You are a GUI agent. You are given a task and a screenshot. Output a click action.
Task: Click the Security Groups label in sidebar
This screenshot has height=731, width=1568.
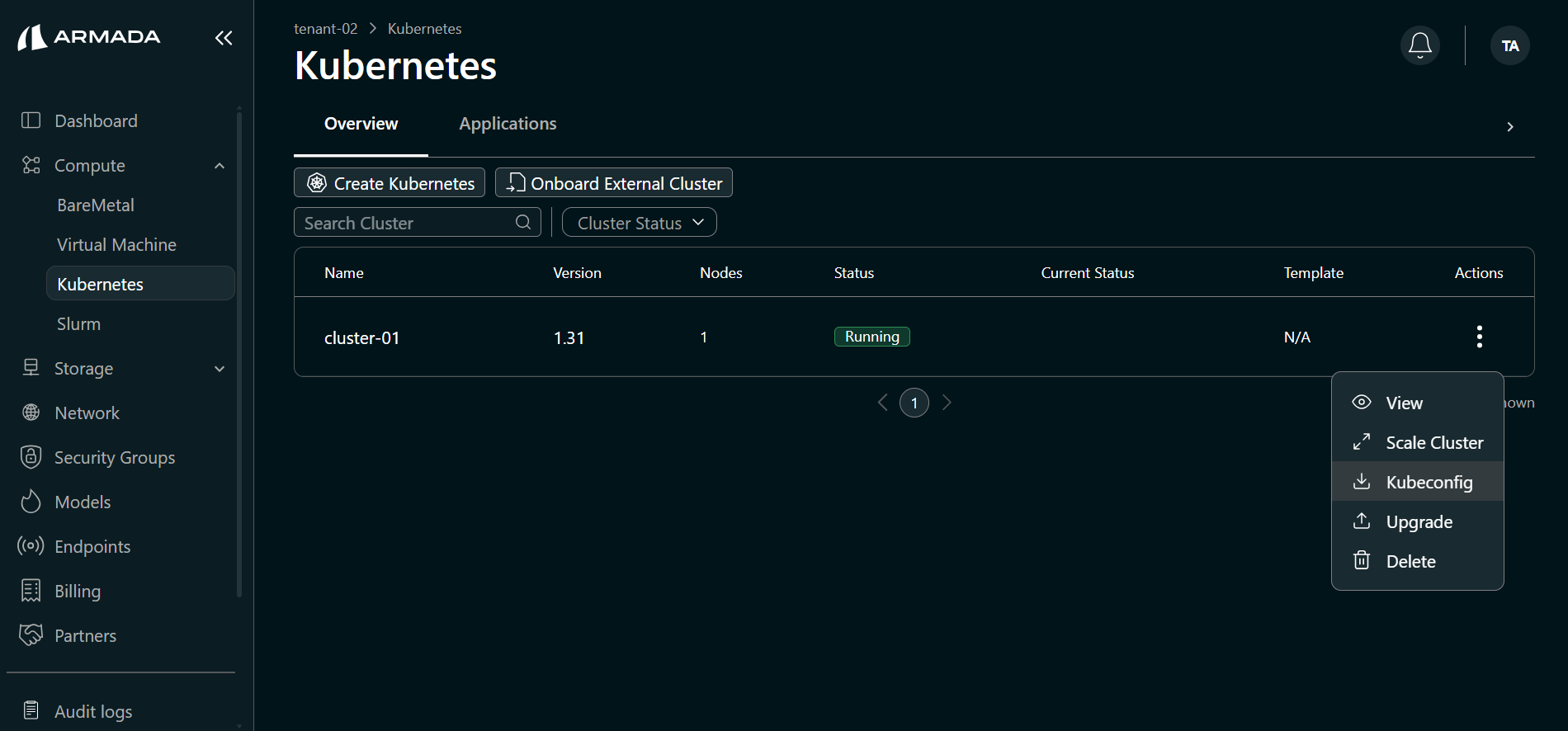click(115, 457)
